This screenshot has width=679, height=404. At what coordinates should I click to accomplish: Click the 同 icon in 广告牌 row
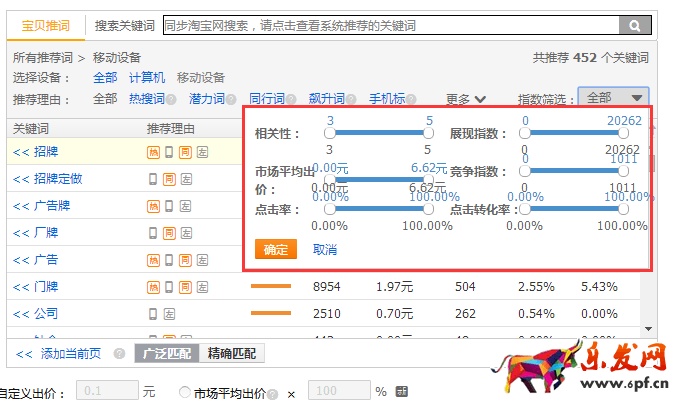point(185,206)
